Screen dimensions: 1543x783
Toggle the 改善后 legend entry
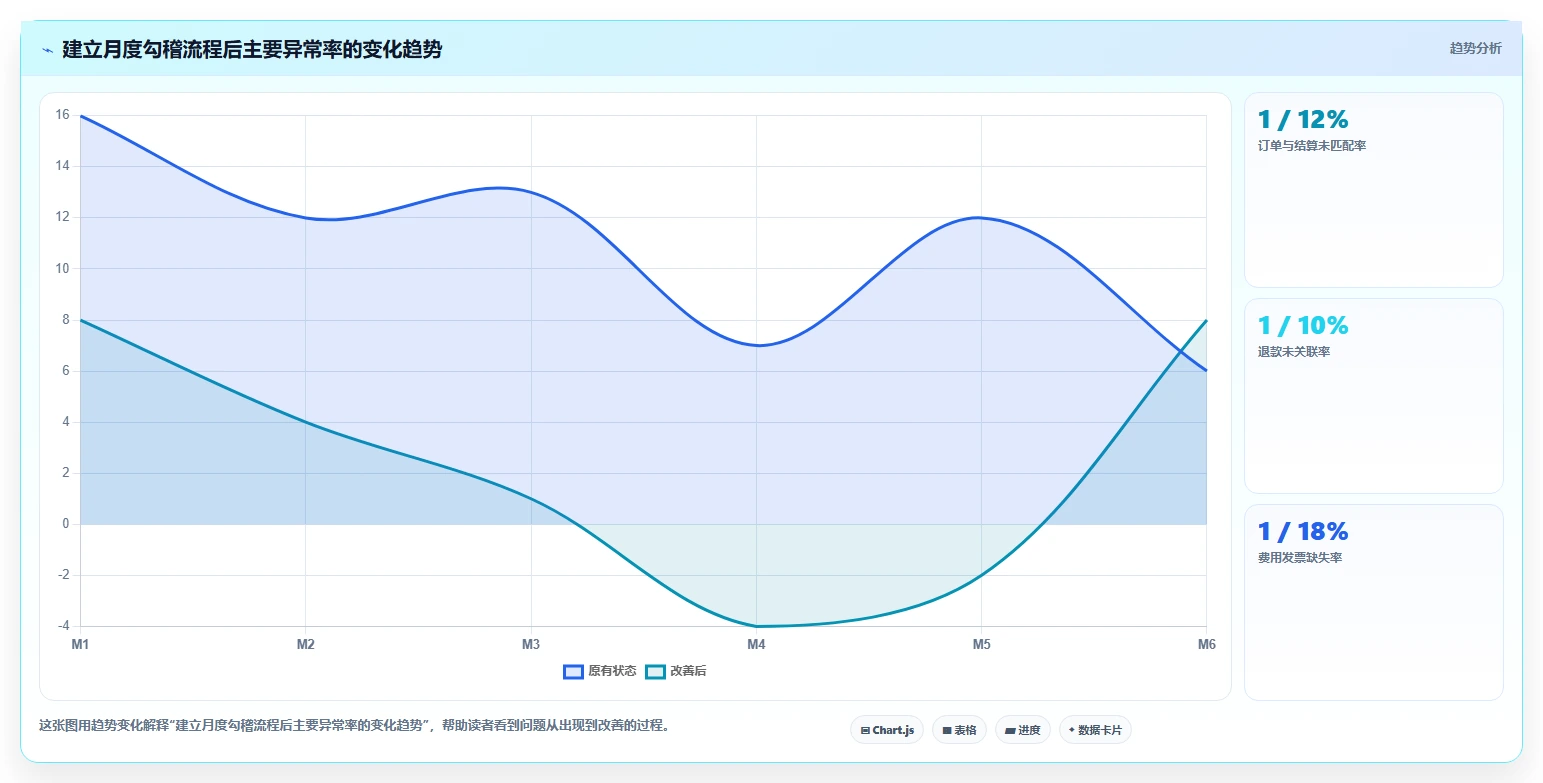[676, 671]
